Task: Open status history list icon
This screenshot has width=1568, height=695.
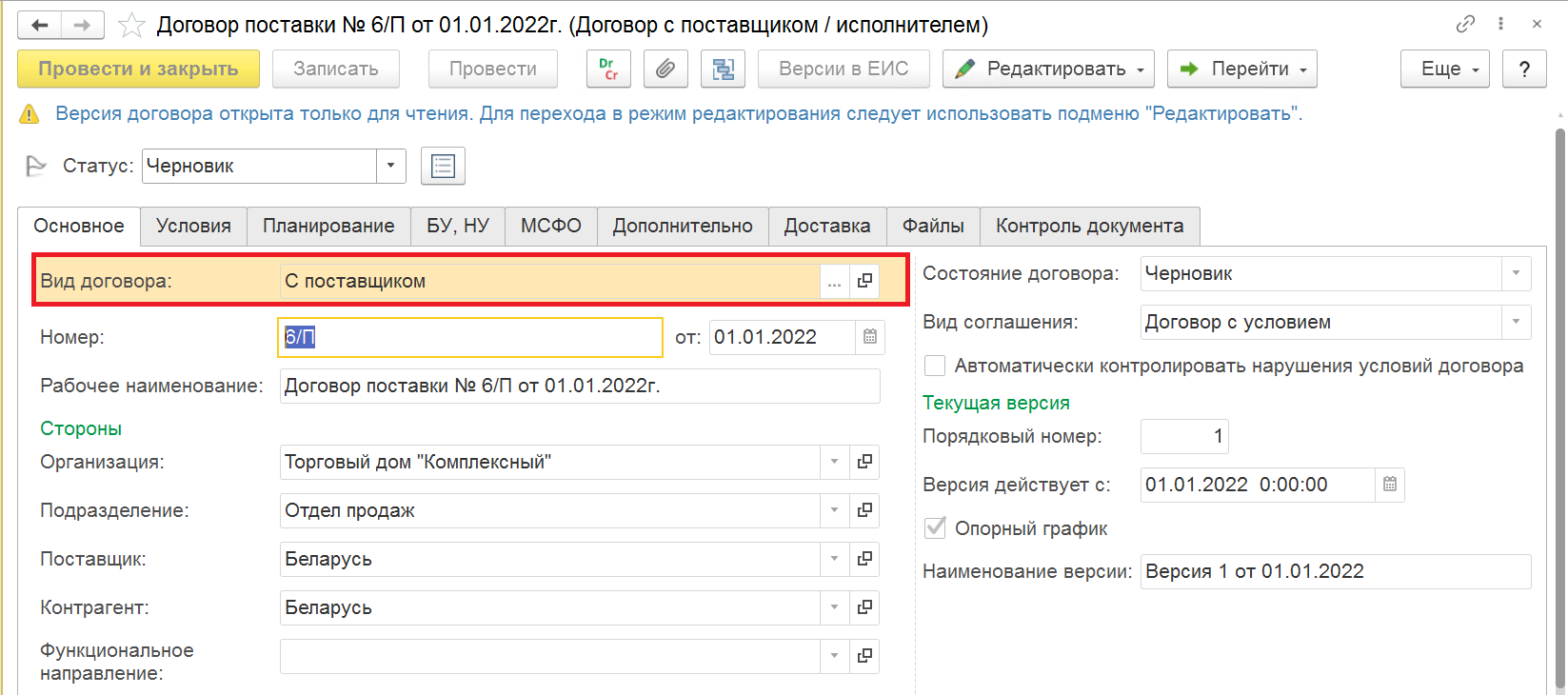Action: (443, 166)
